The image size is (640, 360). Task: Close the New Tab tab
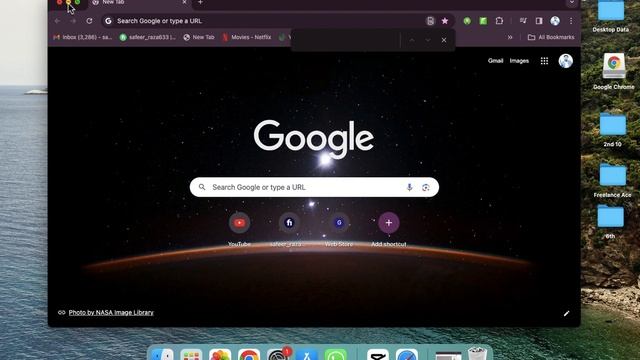(x=184, y=2)
